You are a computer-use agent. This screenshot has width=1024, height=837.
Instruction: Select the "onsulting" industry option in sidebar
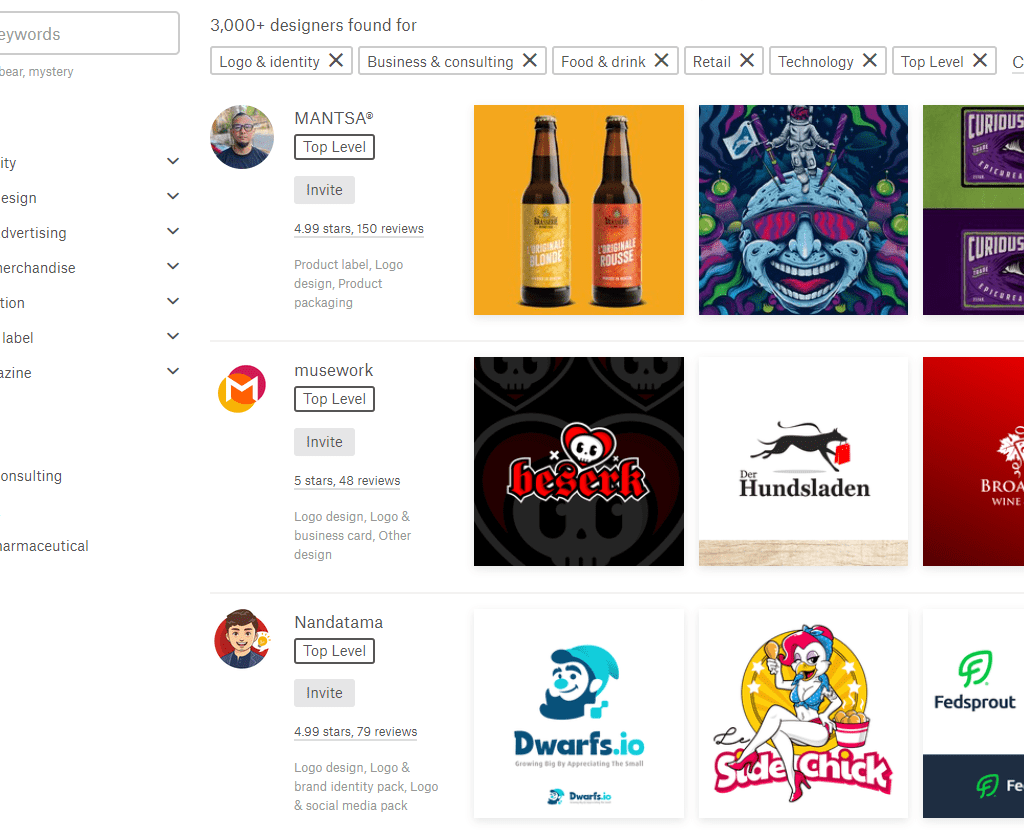click(x=31, y=476)
